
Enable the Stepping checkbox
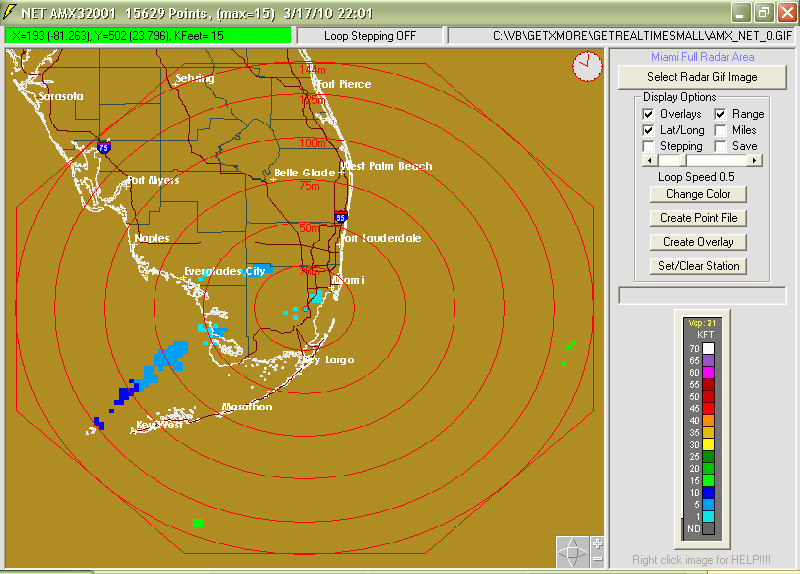pyautogui.click(x=649, y=146)
